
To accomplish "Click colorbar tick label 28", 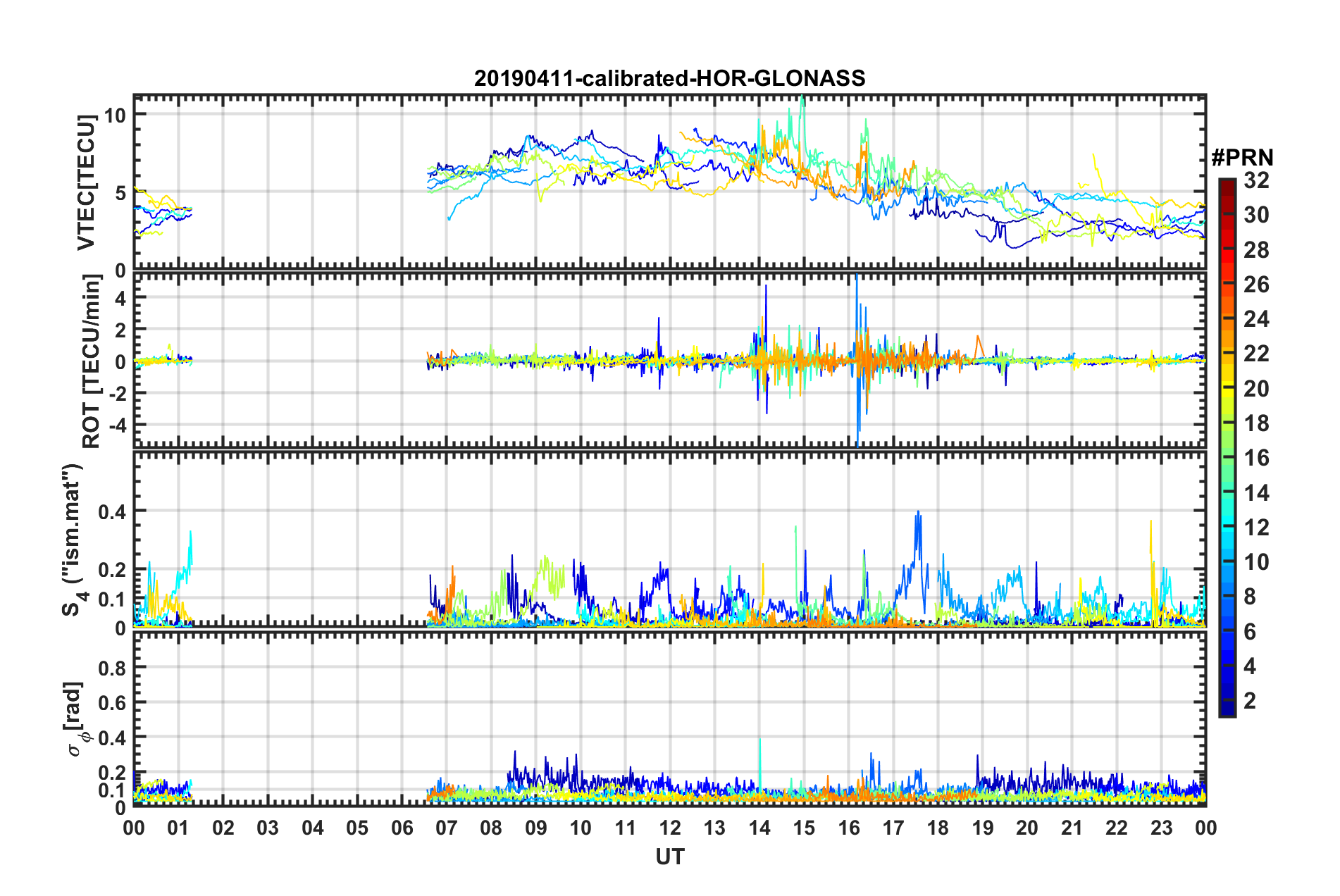I will pos(1256,250).
